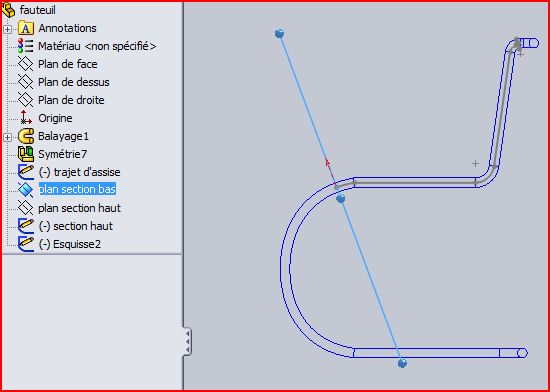Viewport: 550px width, 392px height.
Task: Click the fauteuil part icon
Action: click(x=9, y=11)
